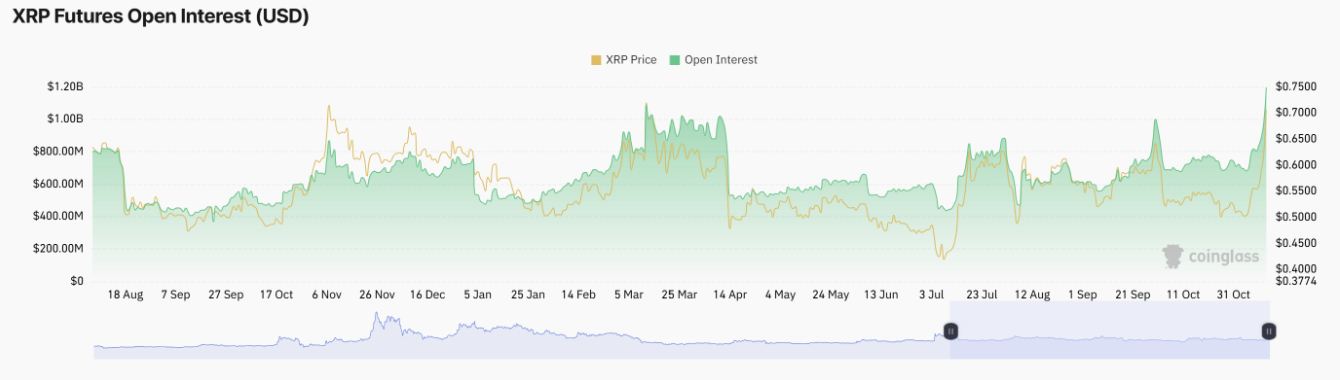Toggle the Open Interest legend series

(713, 60)
